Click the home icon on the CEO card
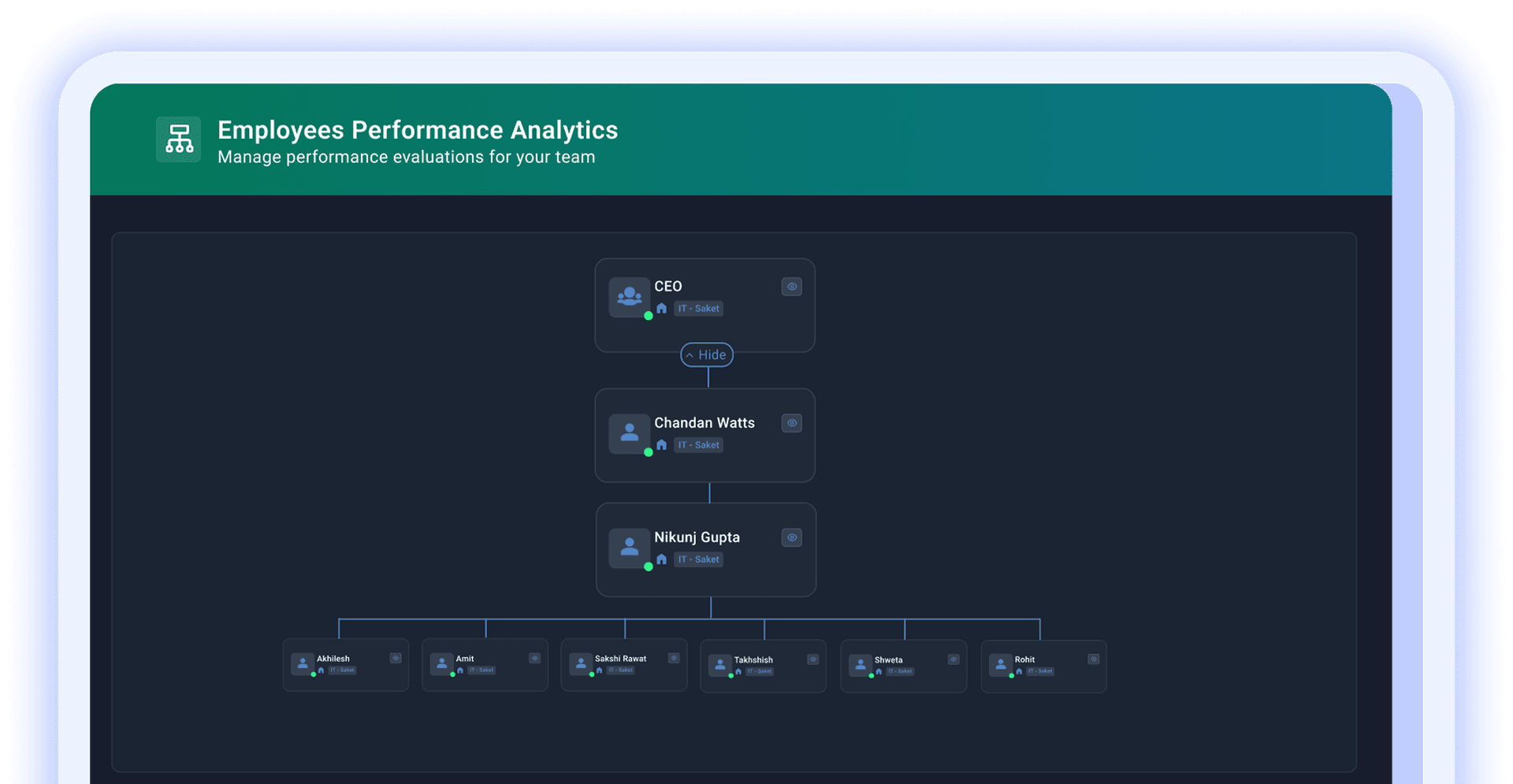This screenshot has width=1513, height=784. coord(661,308)
